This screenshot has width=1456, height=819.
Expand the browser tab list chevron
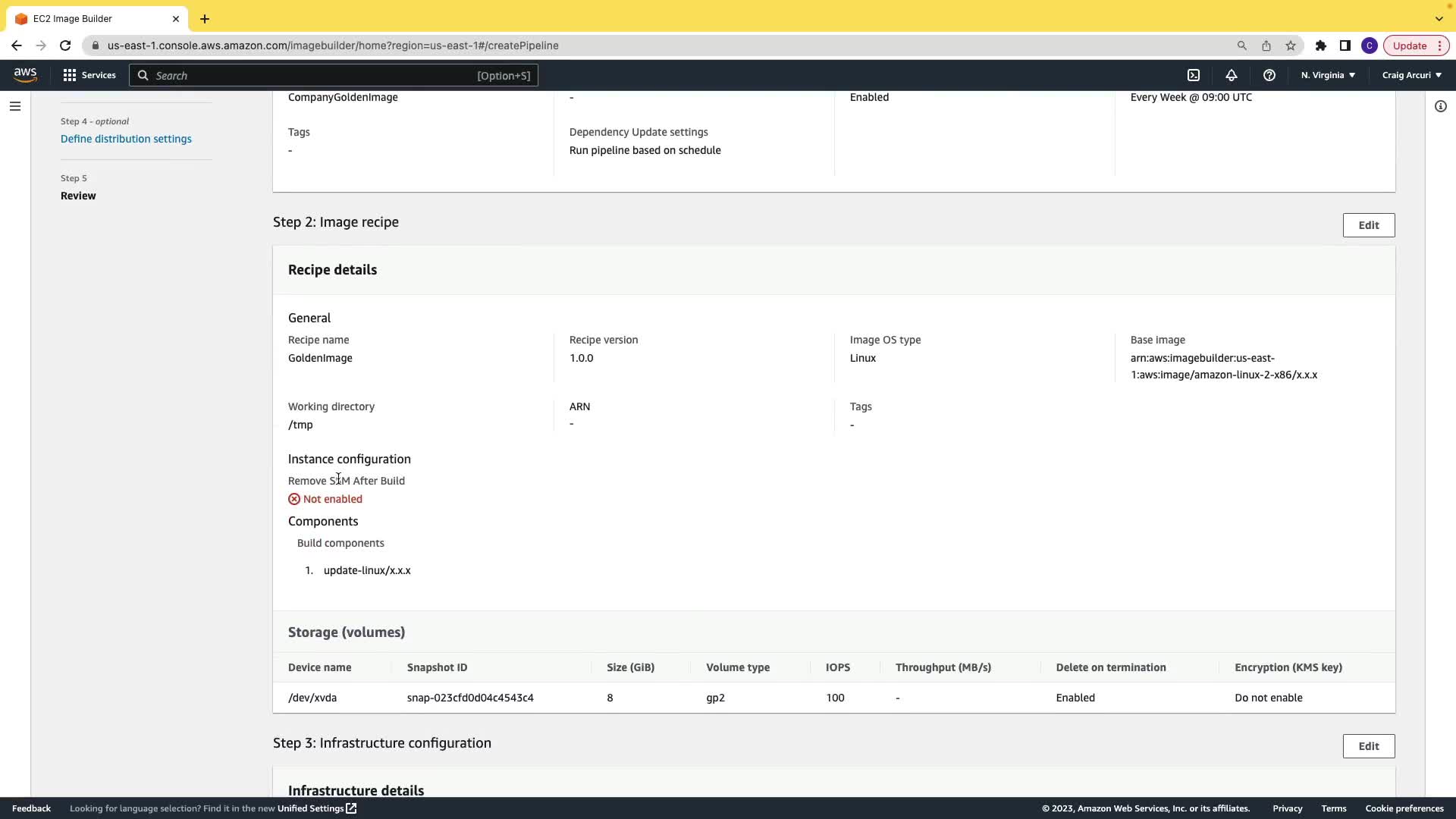[1439, 18]
